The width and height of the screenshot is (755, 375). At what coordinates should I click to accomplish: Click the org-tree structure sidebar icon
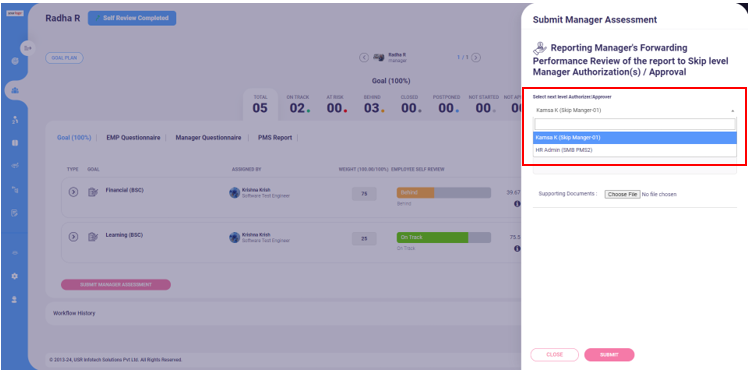pos(15,189)
